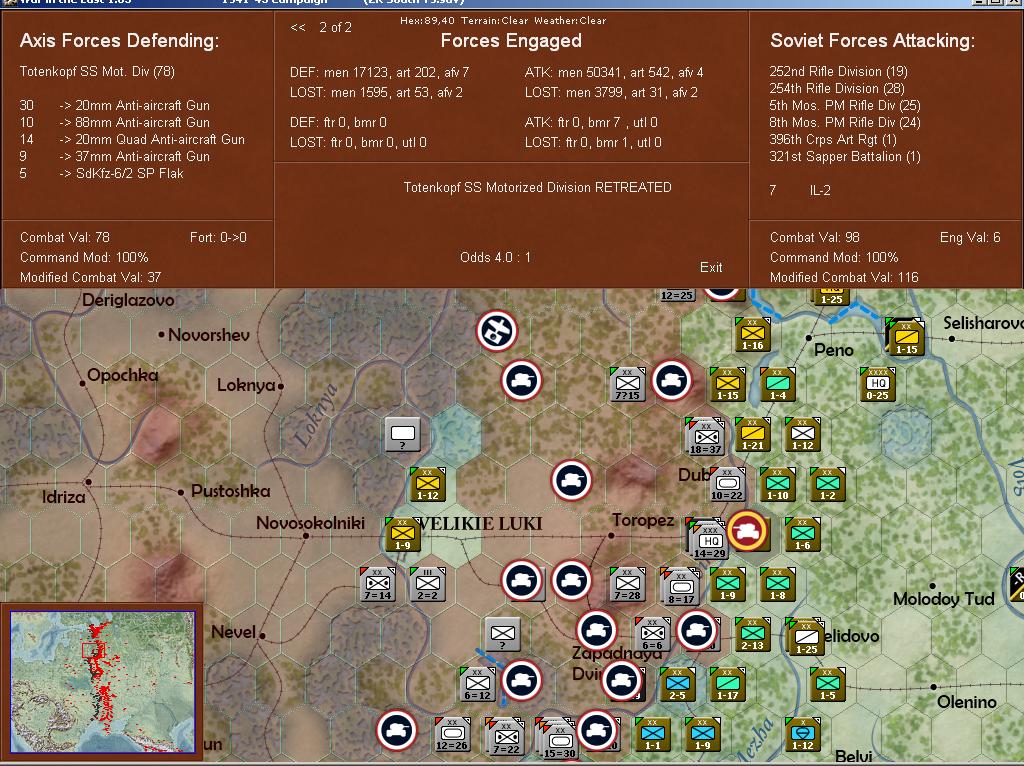1024x766 pixels.
Task: Select the Axis motorized stack 8=17
Action: pos(680,586)
